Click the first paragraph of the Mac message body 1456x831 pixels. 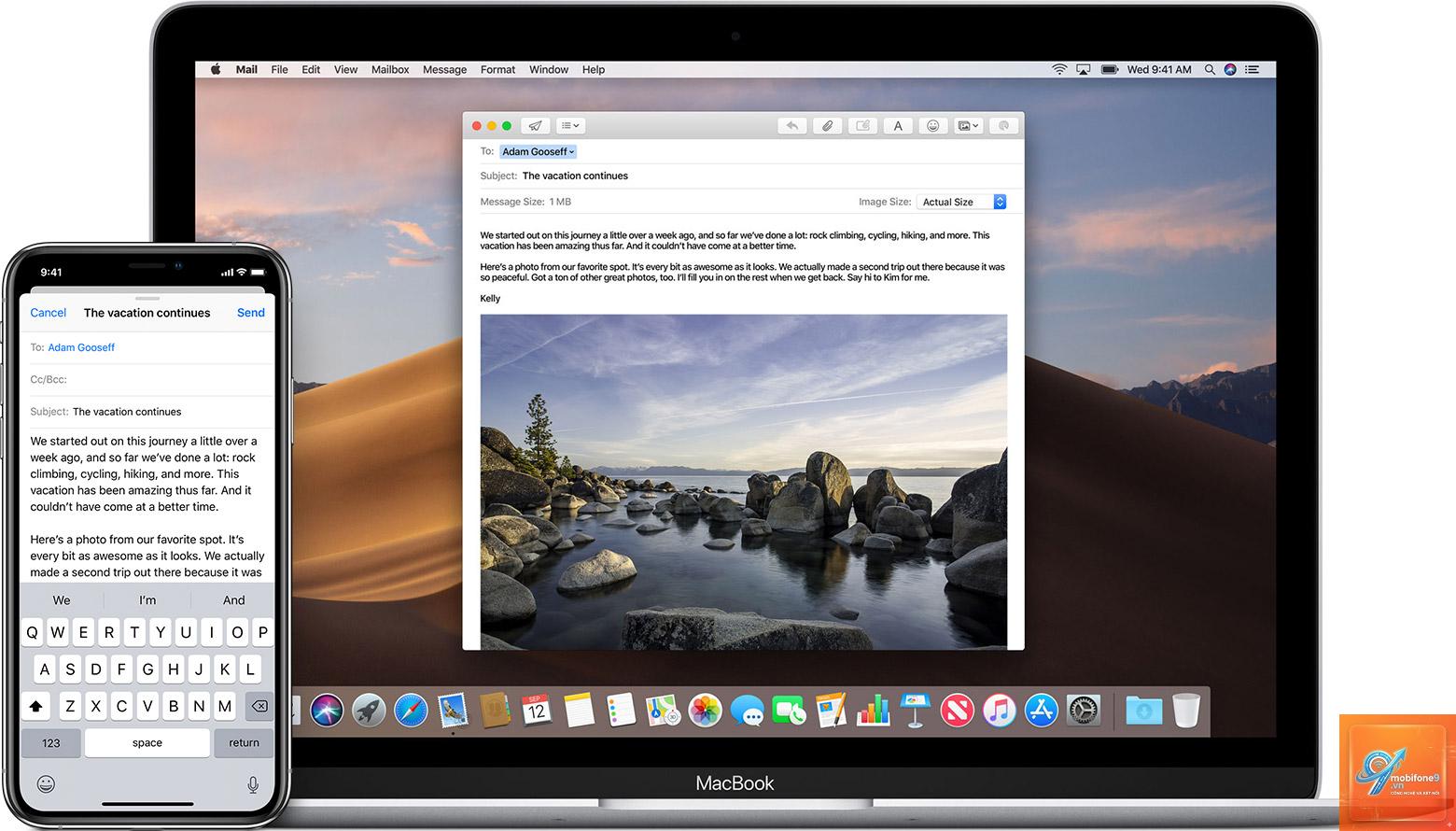point(735,241)
